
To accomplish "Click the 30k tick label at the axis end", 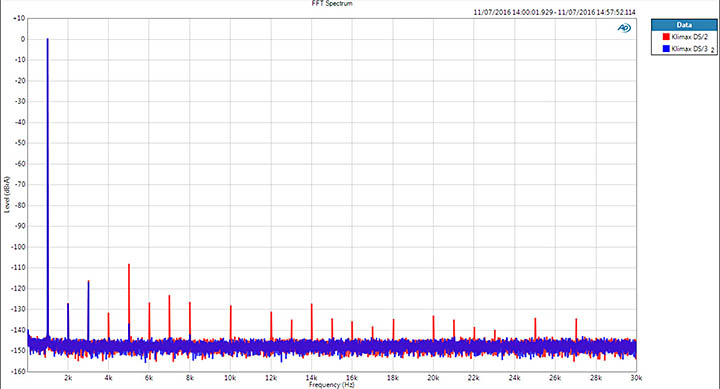I will [x=636, y=378].
